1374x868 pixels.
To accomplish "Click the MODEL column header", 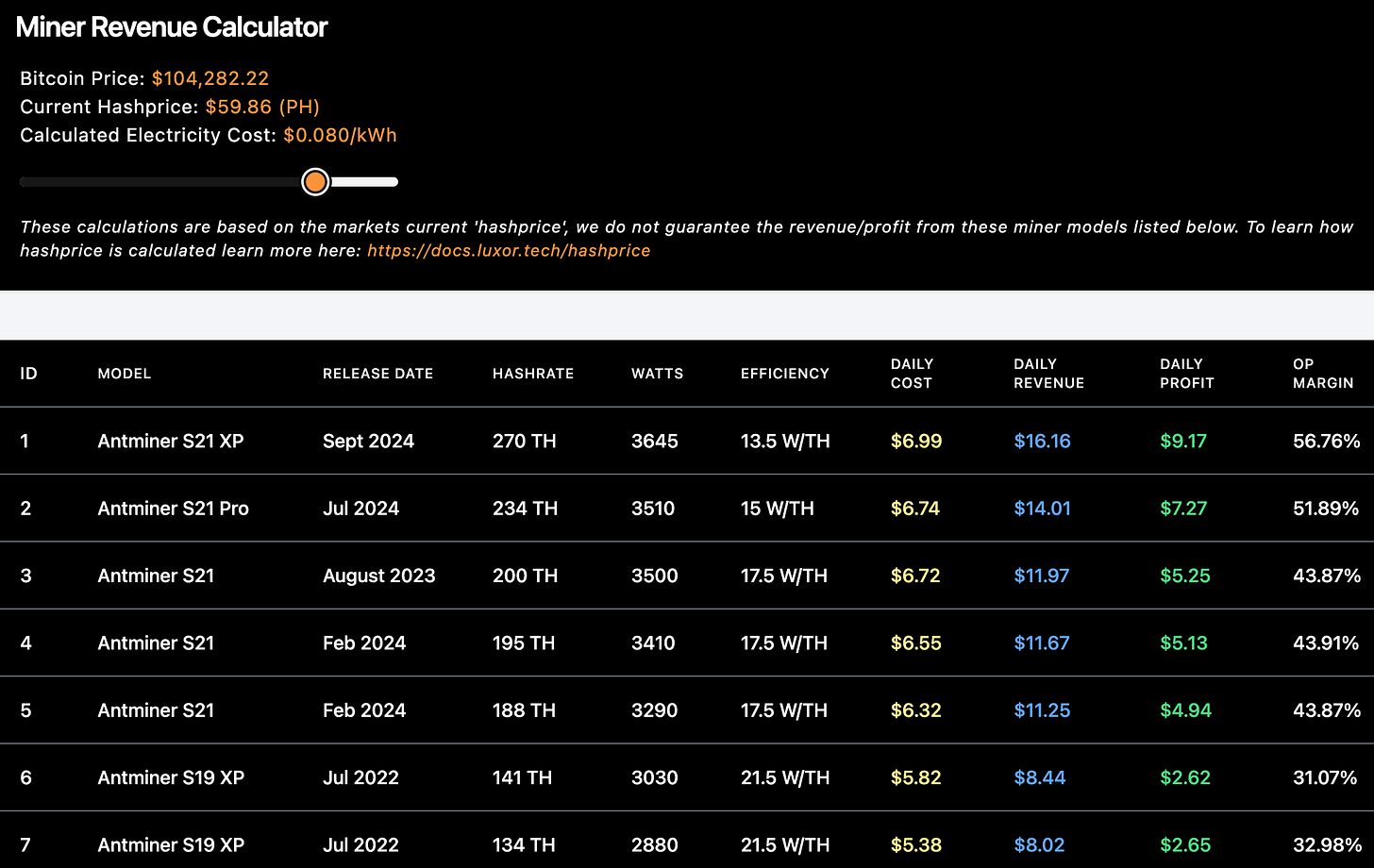I will (x=125, y=374).
